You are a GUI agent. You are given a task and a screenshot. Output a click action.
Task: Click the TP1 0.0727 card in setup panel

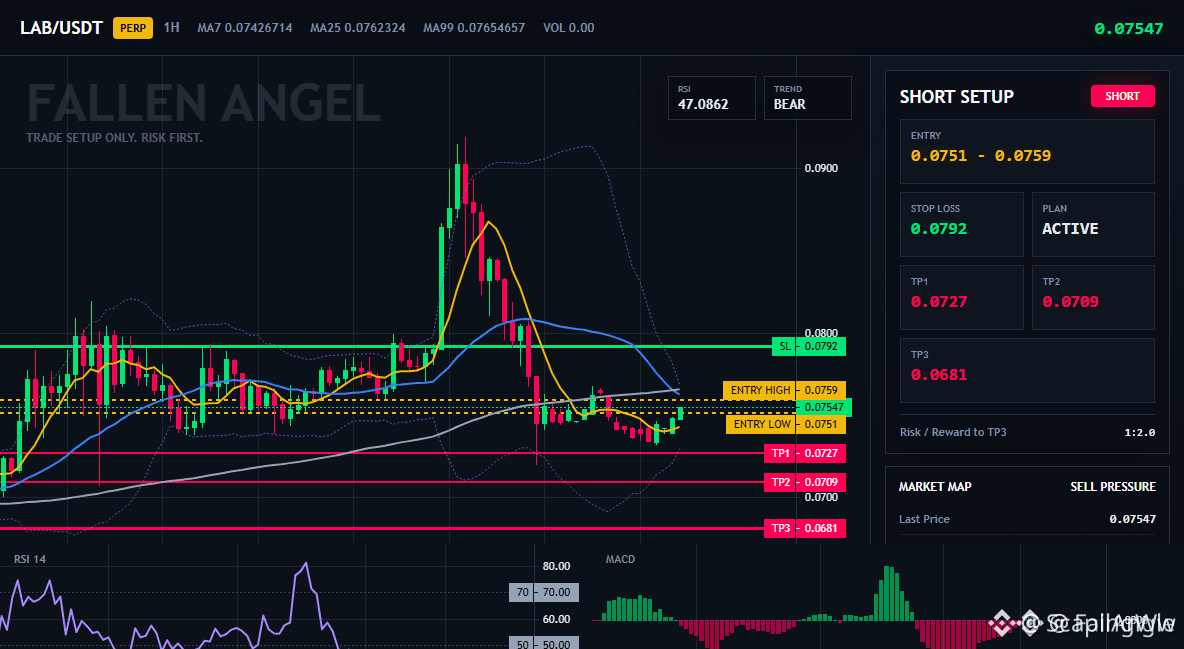point(961,297)
